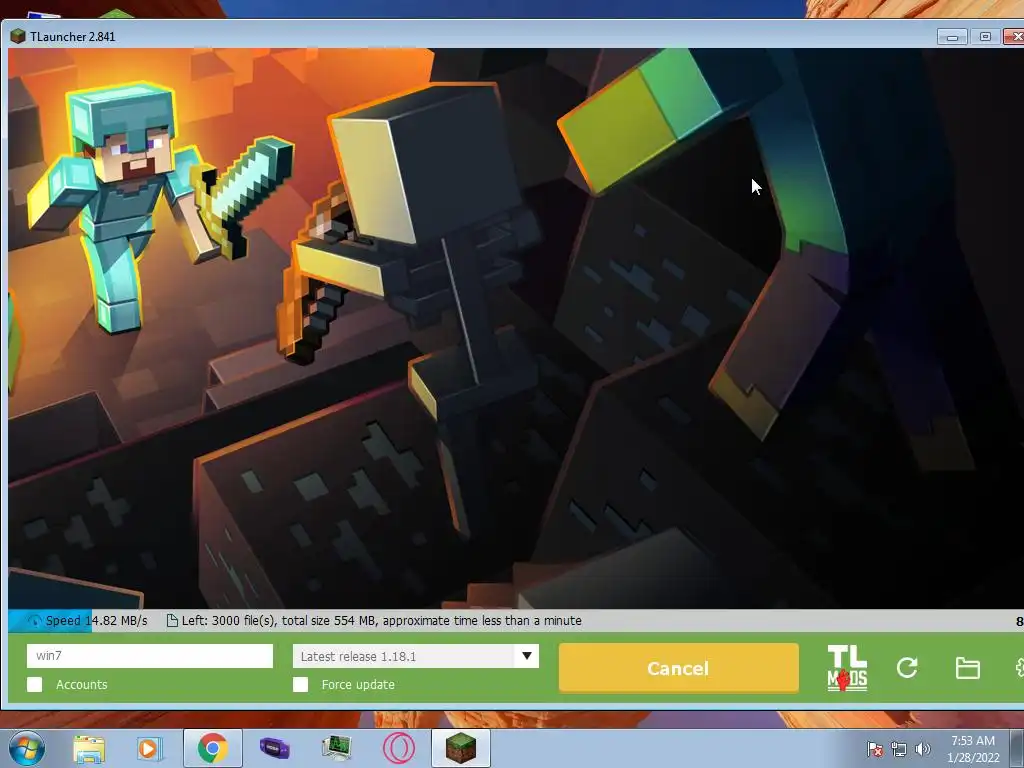Open the purple game controller taskbar app
Image resolution: width=1024 pixels, height=768 pixels.
274,747
